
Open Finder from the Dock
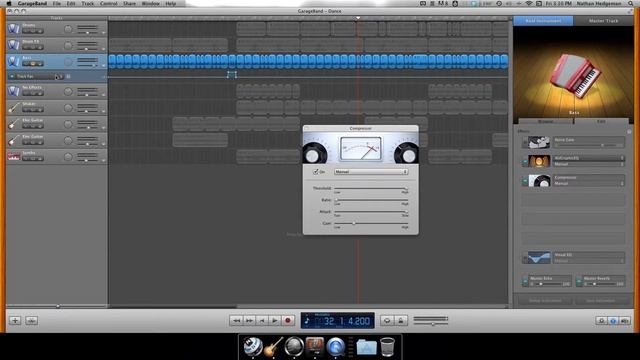click(x=253, y=346)
